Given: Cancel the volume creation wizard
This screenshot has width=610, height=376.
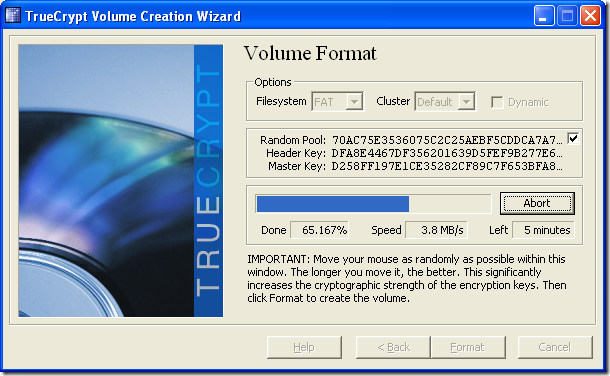Looking at the screenshot, I should coord(555,347).
